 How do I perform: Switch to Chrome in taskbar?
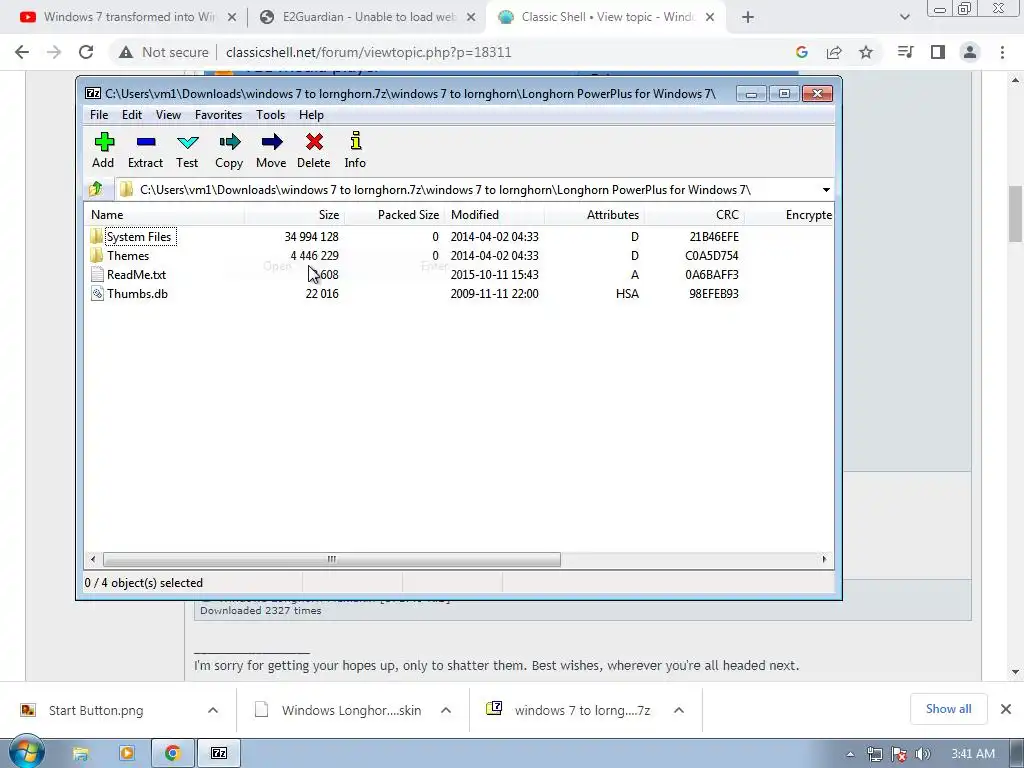[x=172, y=754]
